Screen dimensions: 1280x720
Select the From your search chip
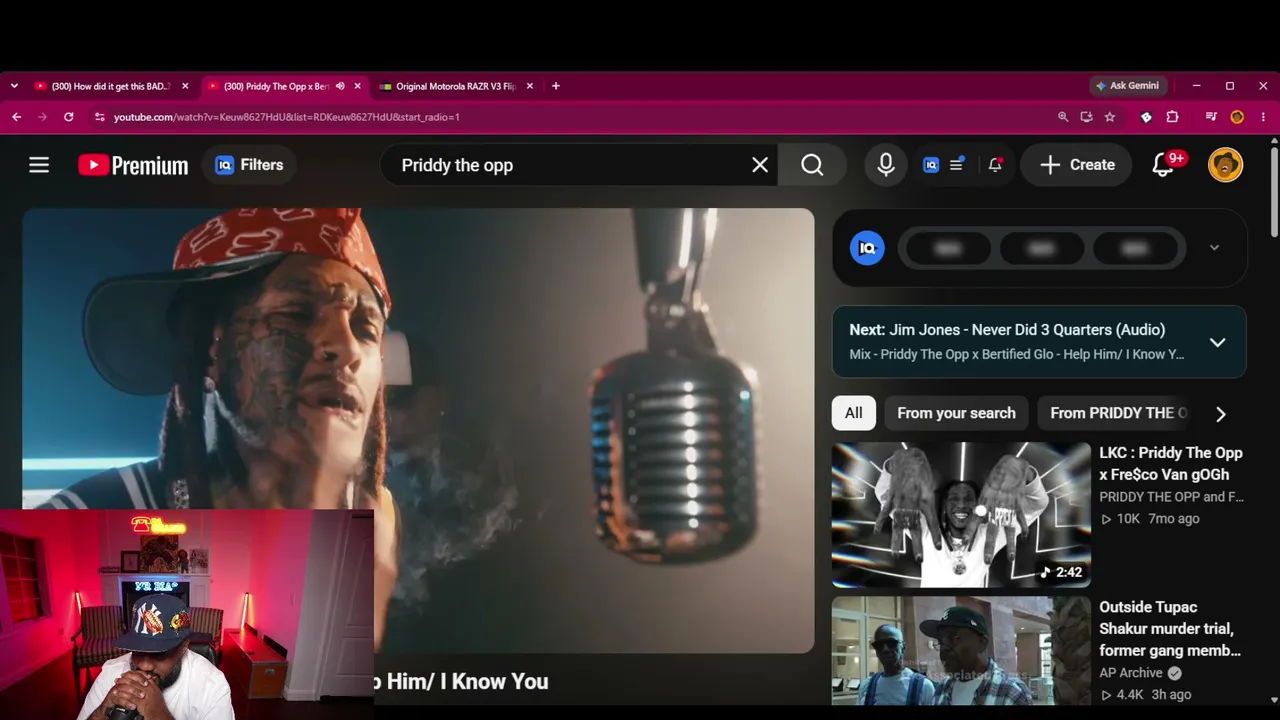(956, 413)
